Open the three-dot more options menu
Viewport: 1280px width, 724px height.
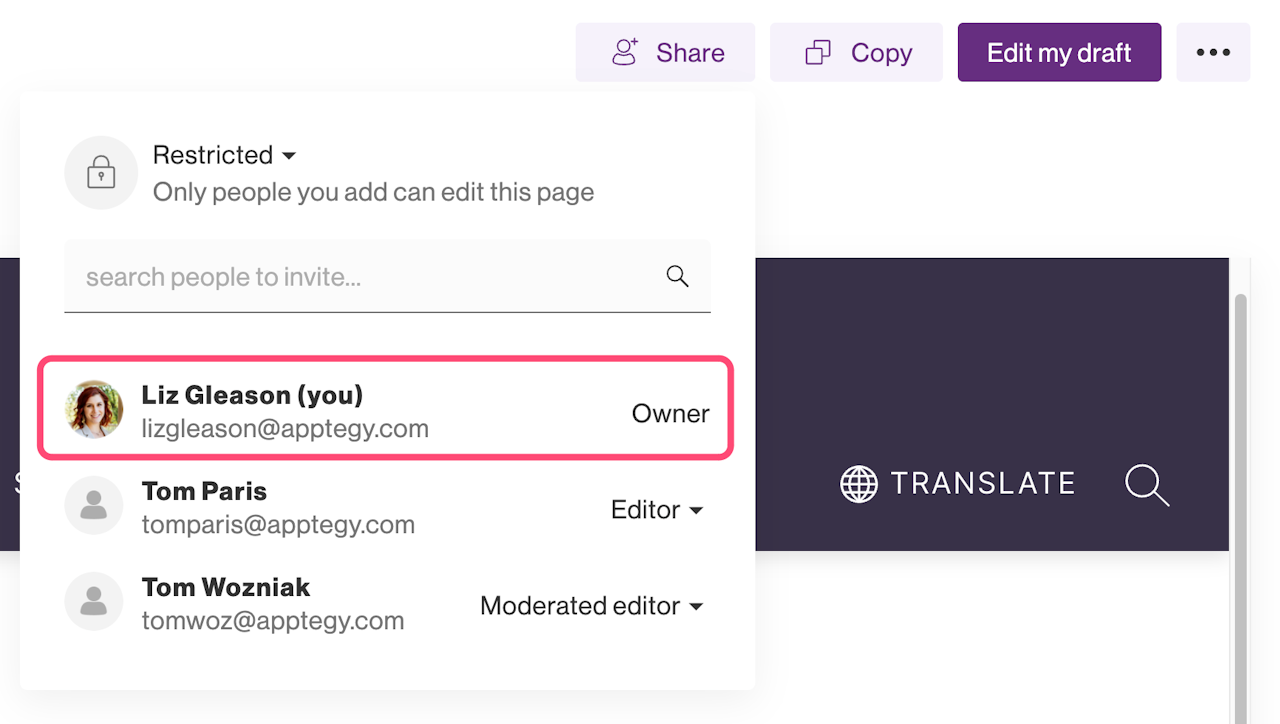point(1213,53)
